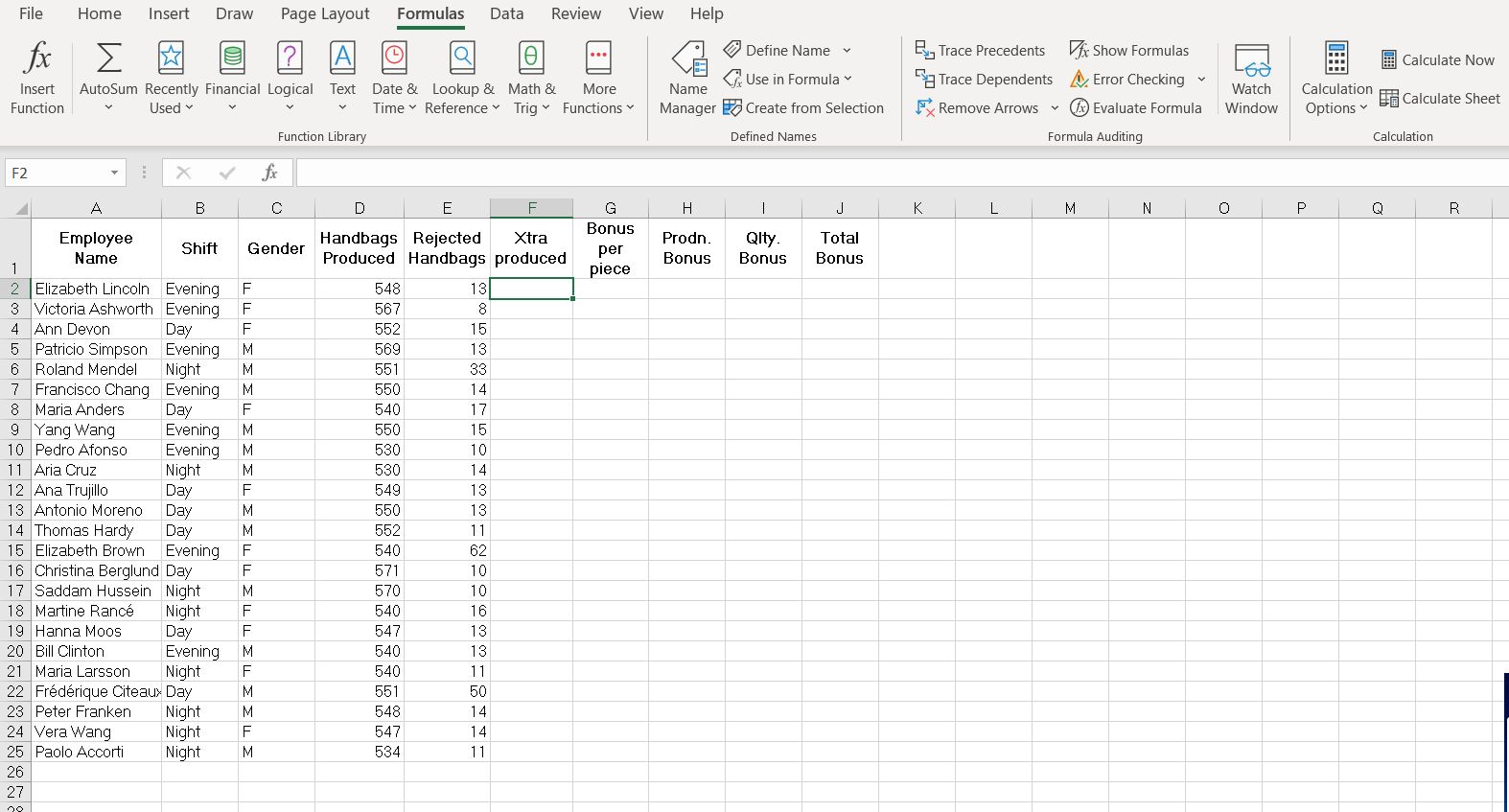Open the Lookup & Reference functions icon

click(462, 58)
